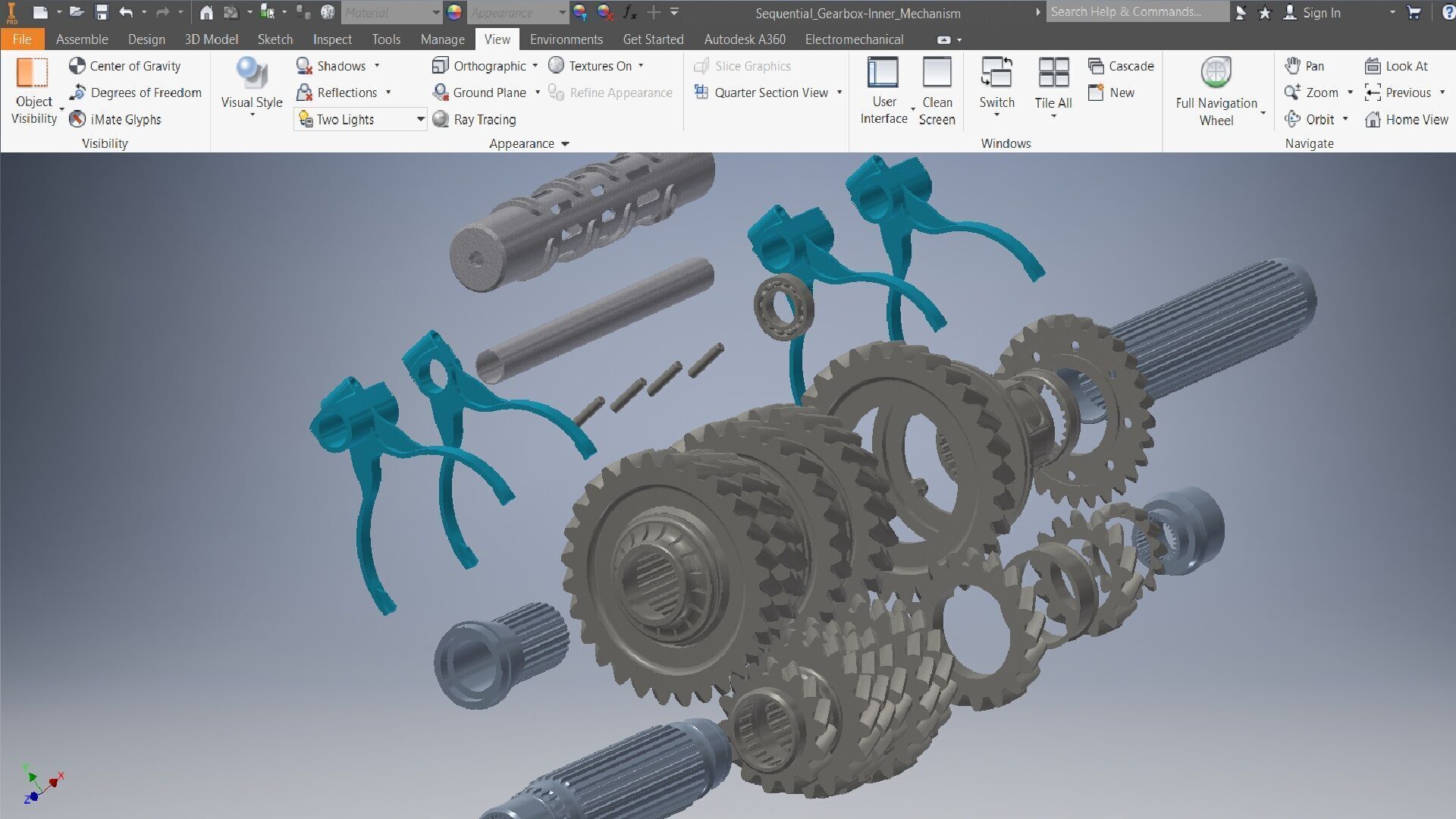The image size is (1456, 819).
Task: Activate the Zoom tool
Action: (x=1311, y=93)
